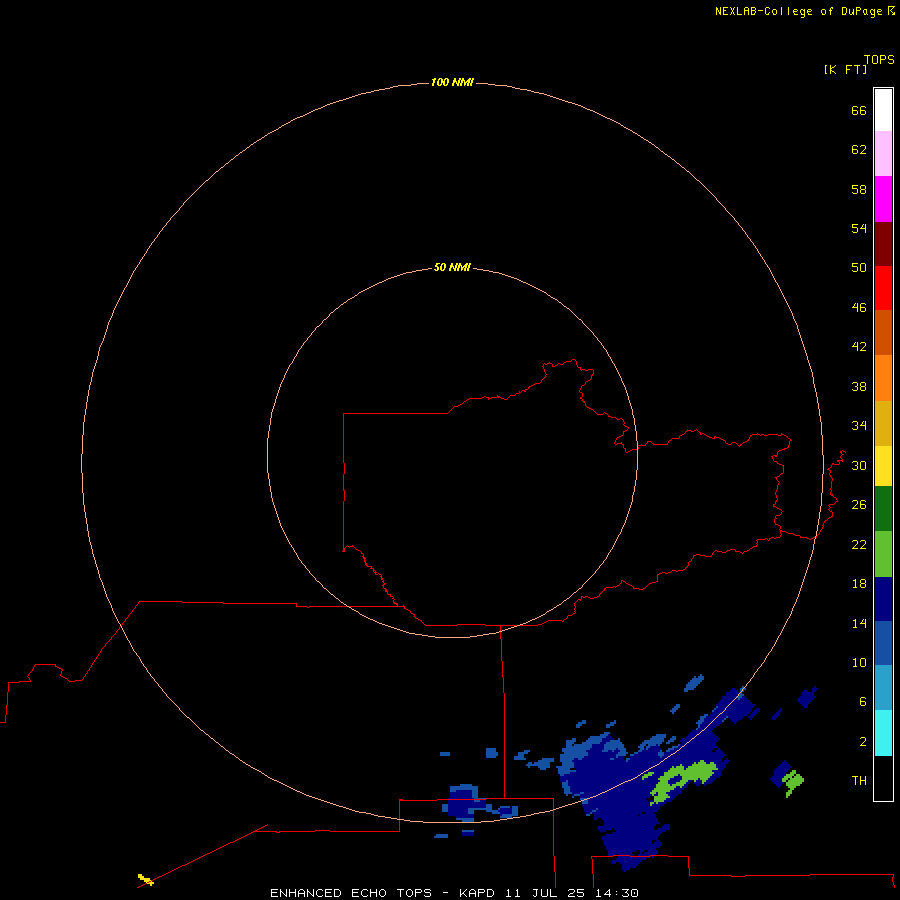Click the magenta 58 kft legend swatch
900x900 pixels.
(883, 199)
